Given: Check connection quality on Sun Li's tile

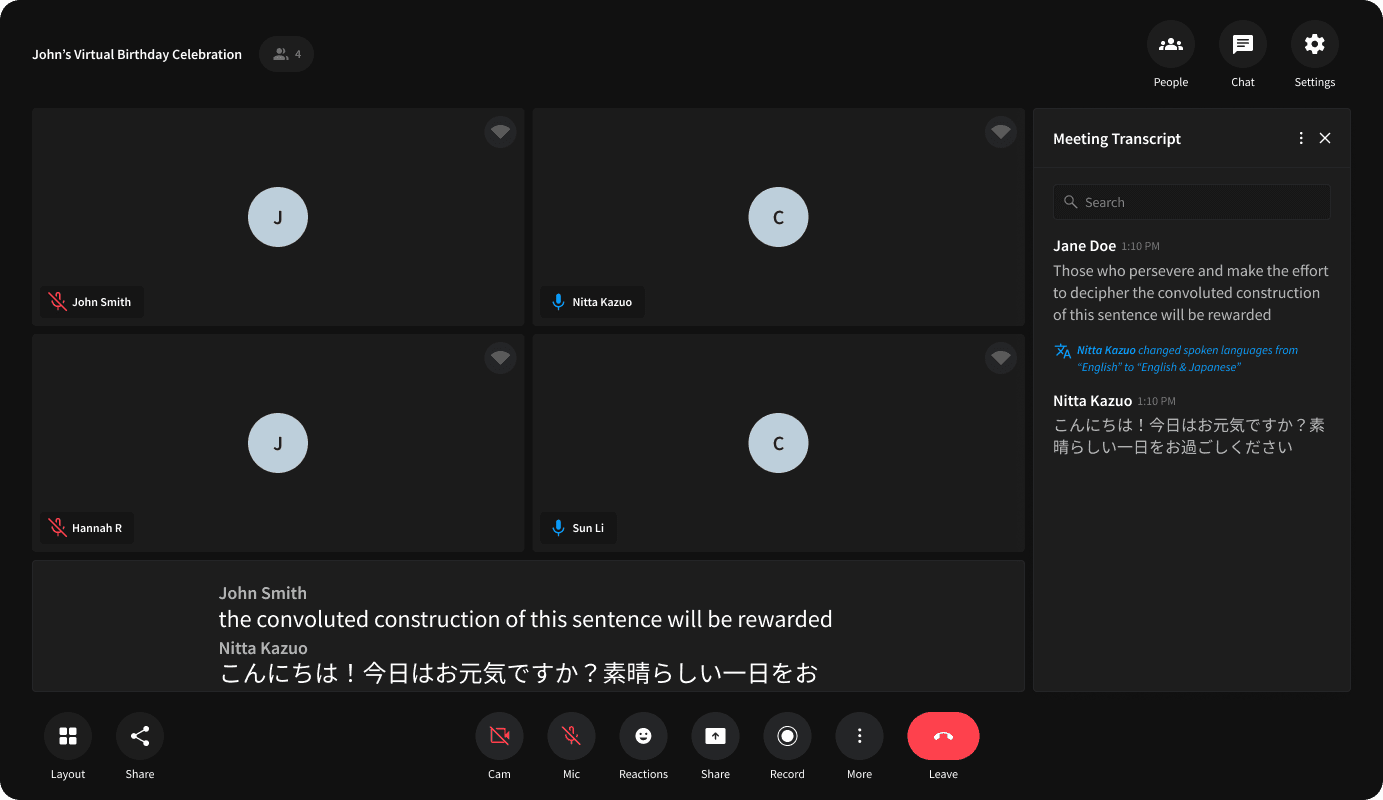Looking at the screenshot, I should pos(1001,357).
